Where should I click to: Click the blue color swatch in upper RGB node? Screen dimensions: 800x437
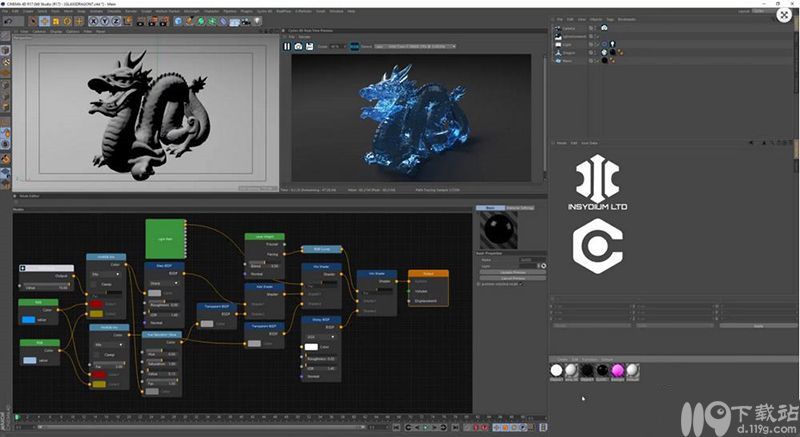[29, 320]
